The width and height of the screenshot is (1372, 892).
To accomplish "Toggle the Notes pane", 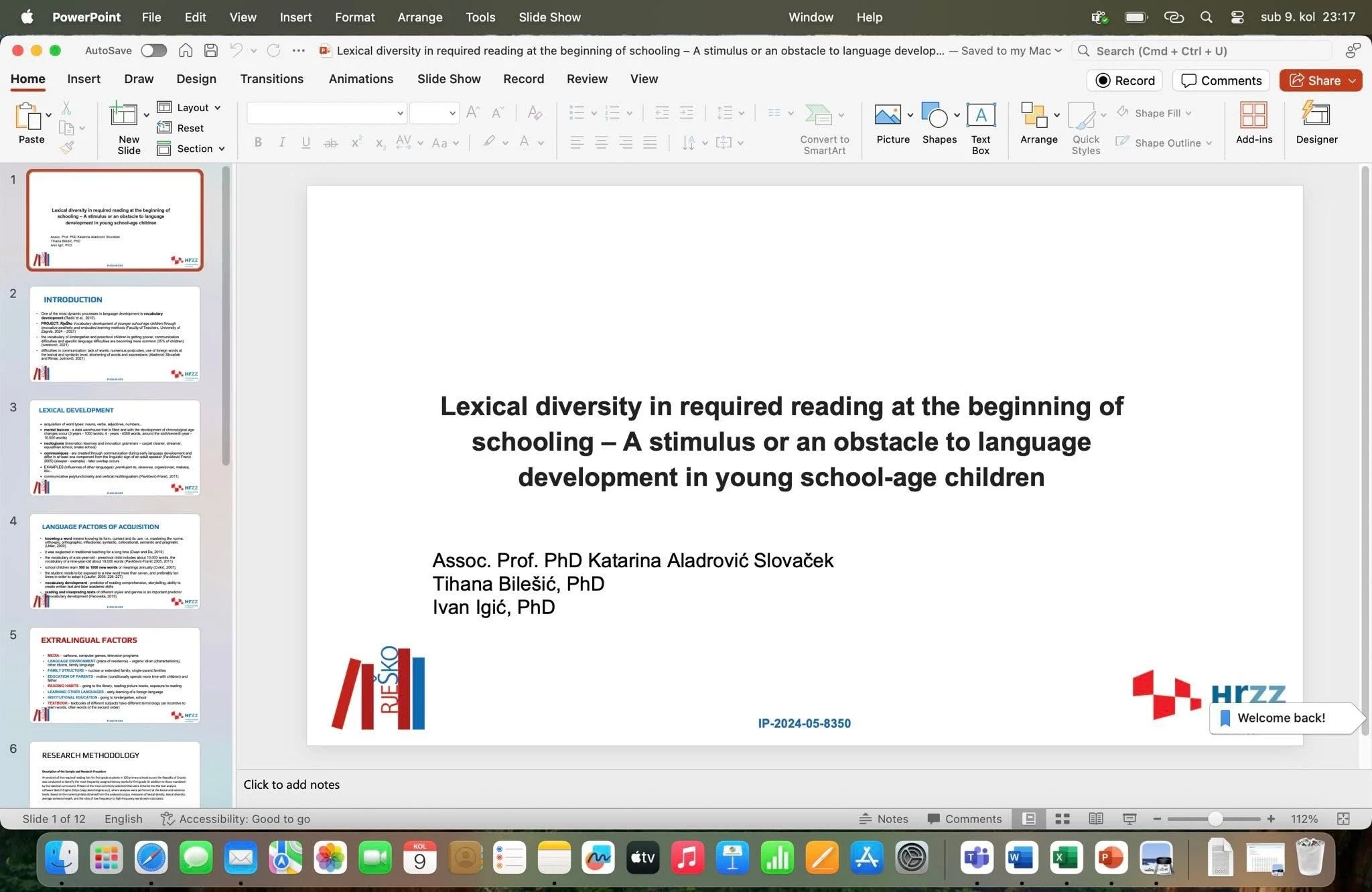I will click(884, 818).
